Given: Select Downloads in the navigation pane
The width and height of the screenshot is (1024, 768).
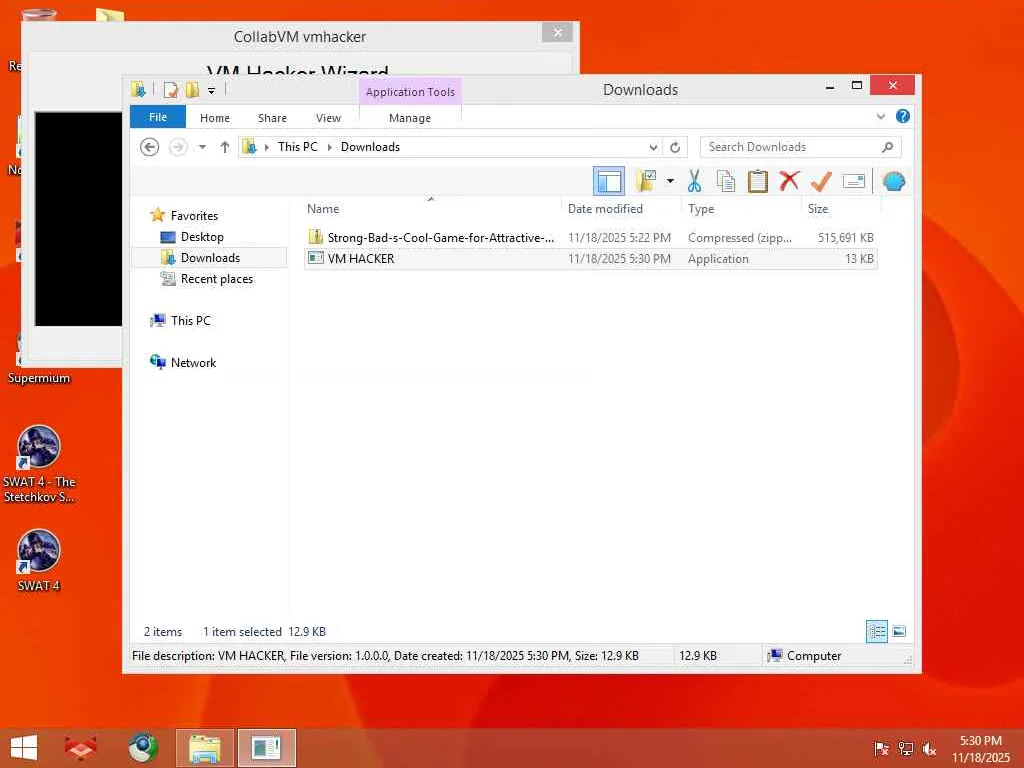Looking at the screenshot, I should (210, 257).
